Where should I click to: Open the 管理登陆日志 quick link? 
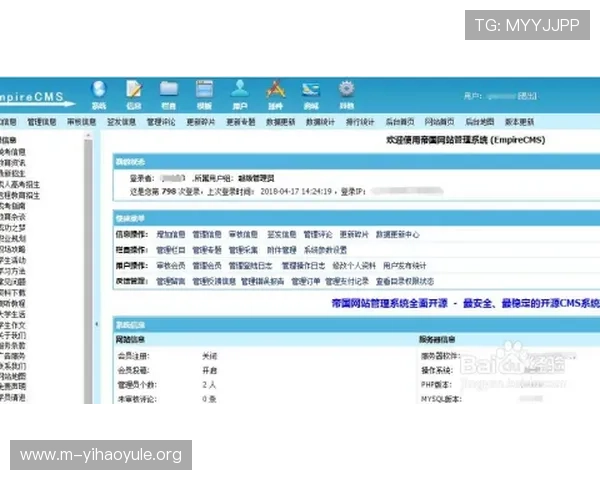pyautogui.click(x=251, y=266)
